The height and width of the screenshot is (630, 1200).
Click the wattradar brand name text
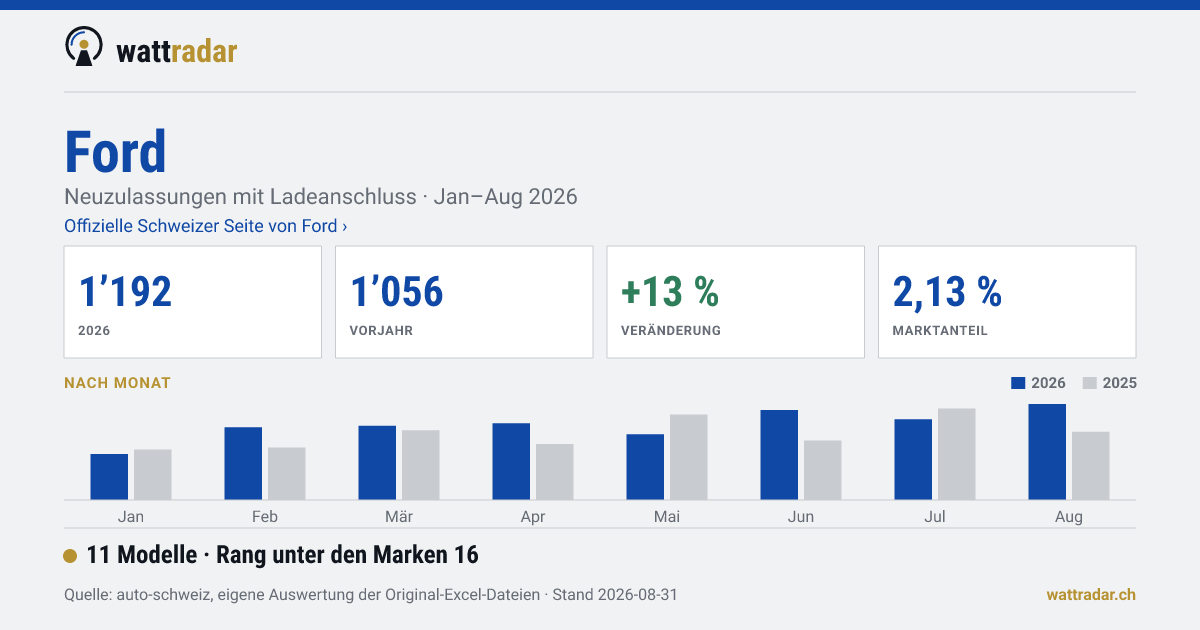pos(177,50)
